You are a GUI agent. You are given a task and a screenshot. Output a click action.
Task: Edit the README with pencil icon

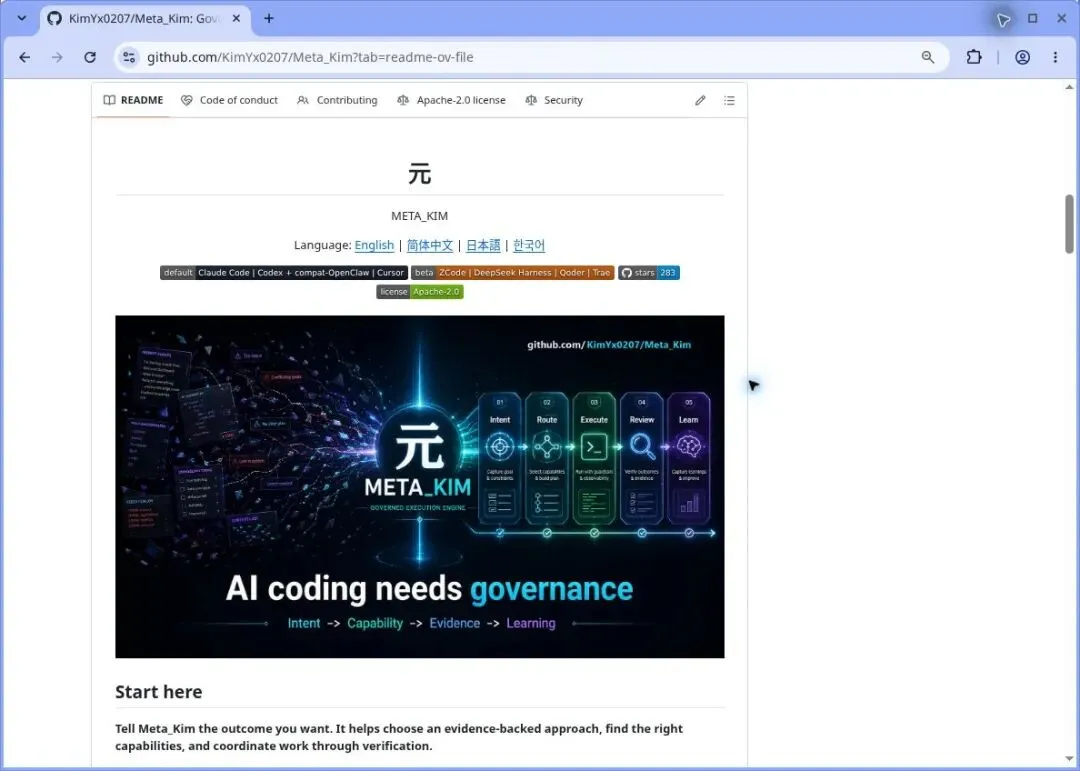700,101
